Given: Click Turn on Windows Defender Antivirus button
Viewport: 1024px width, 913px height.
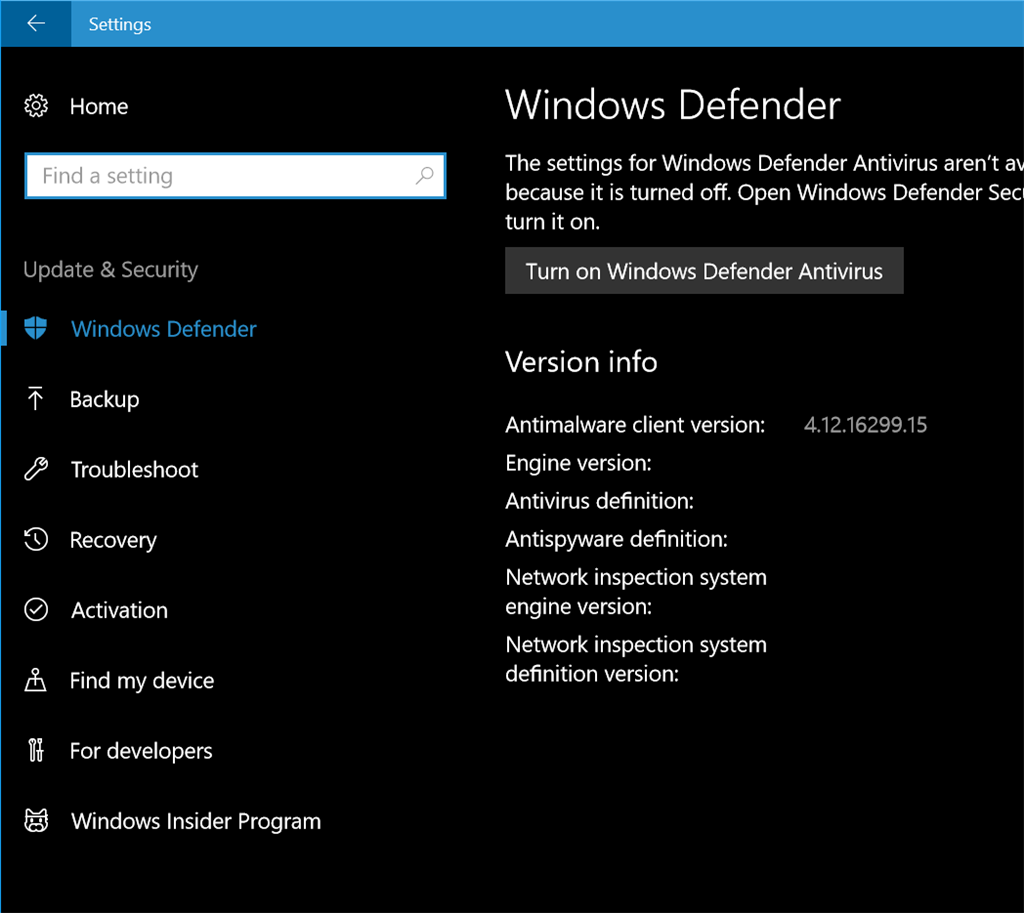Looking at the screenshot, I should pyautogui.click(x=704, y=270).
